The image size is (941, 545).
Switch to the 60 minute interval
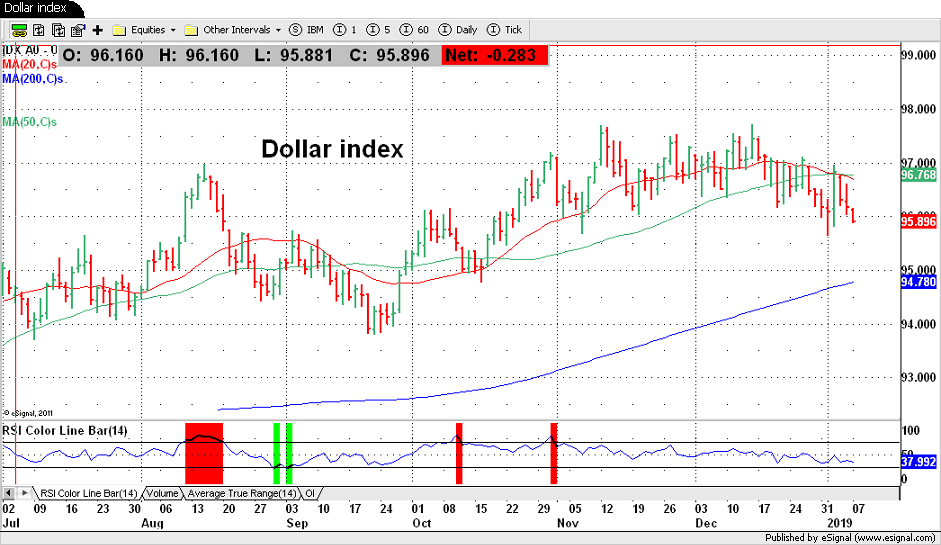(x=414, y=29)
